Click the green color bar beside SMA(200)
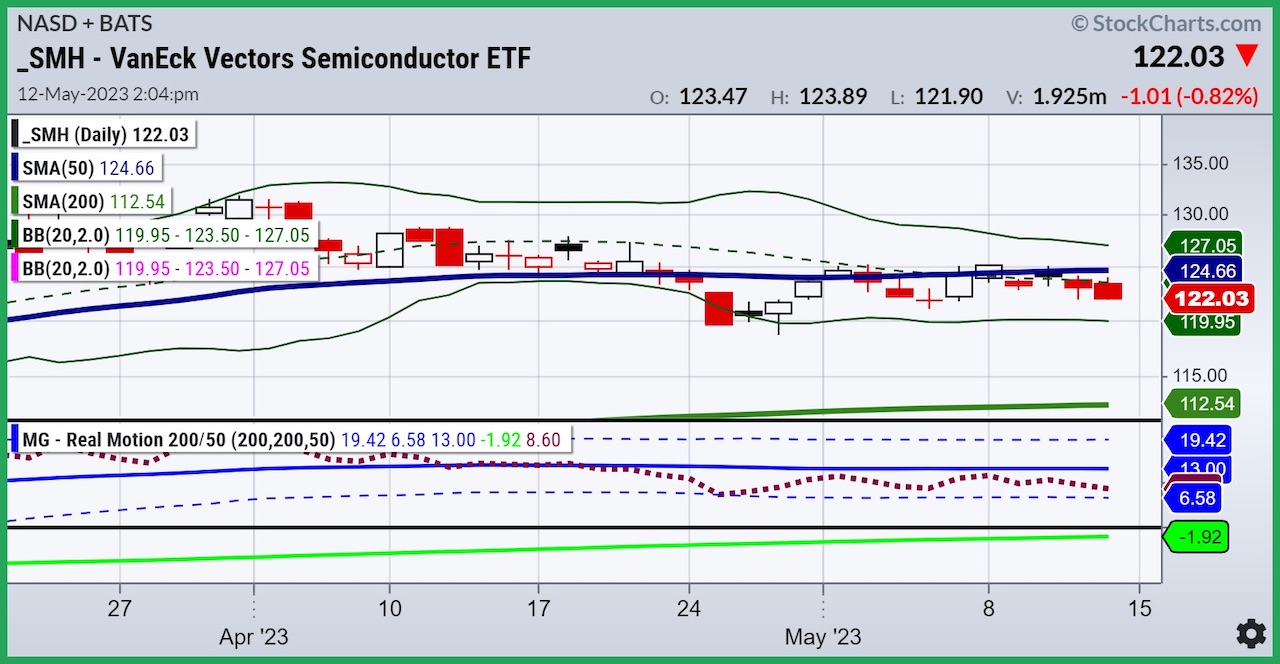The width and height of the screenshot is (1280, 664). click(x=13, y=201)
